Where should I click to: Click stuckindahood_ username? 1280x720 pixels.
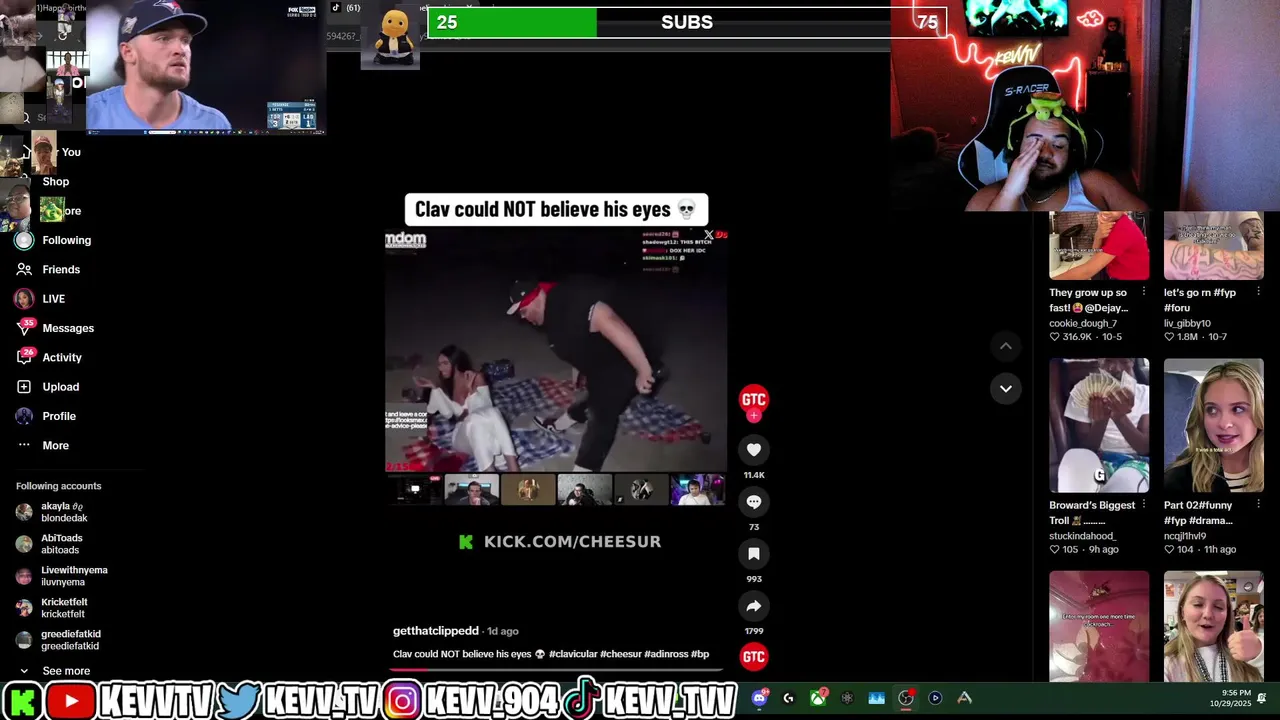click(1082, 536)
